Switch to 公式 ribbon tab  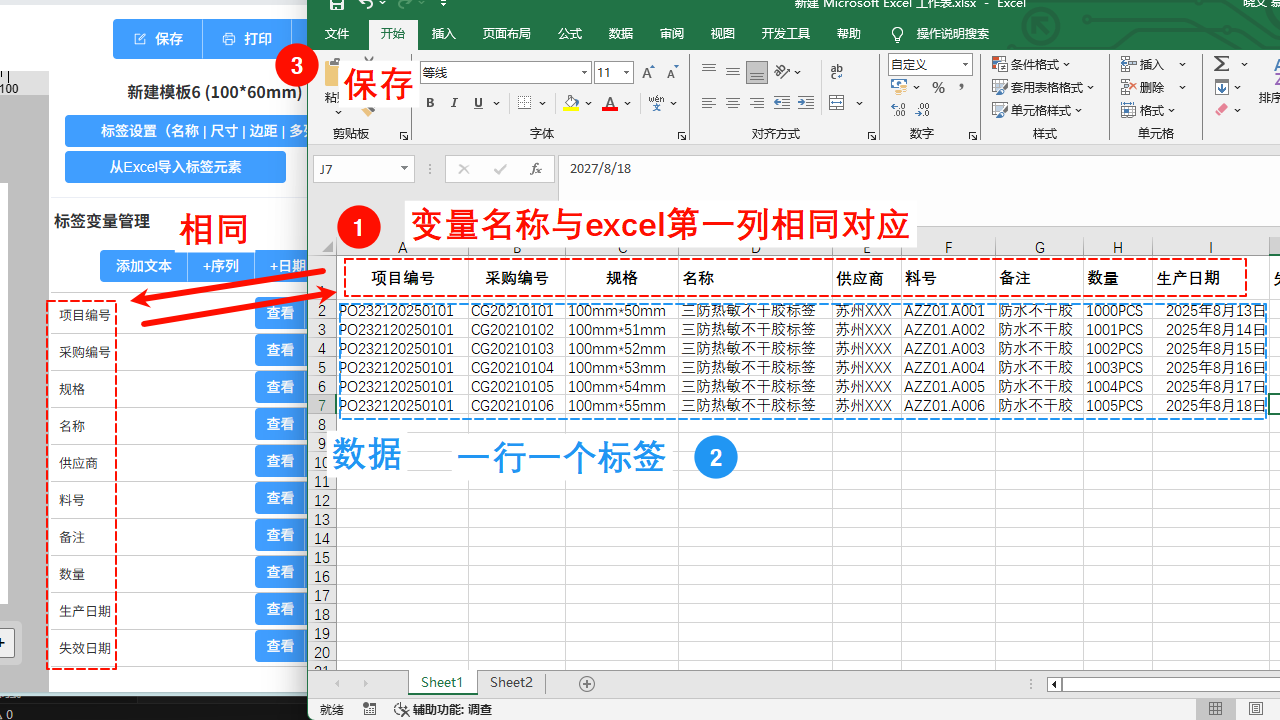570,34
